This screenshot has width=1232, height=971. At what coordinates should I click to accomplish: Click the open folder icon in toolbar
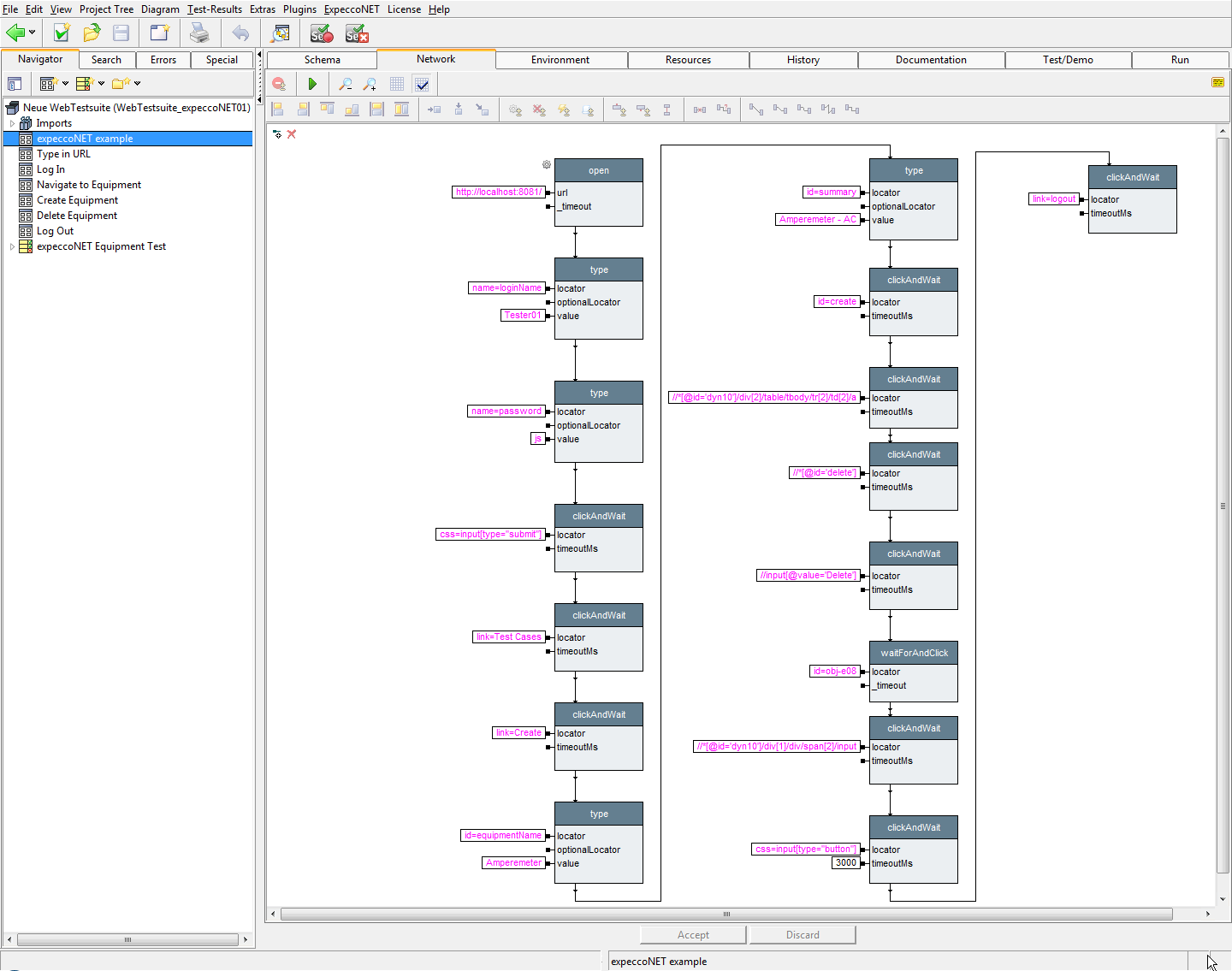(92, 33)
